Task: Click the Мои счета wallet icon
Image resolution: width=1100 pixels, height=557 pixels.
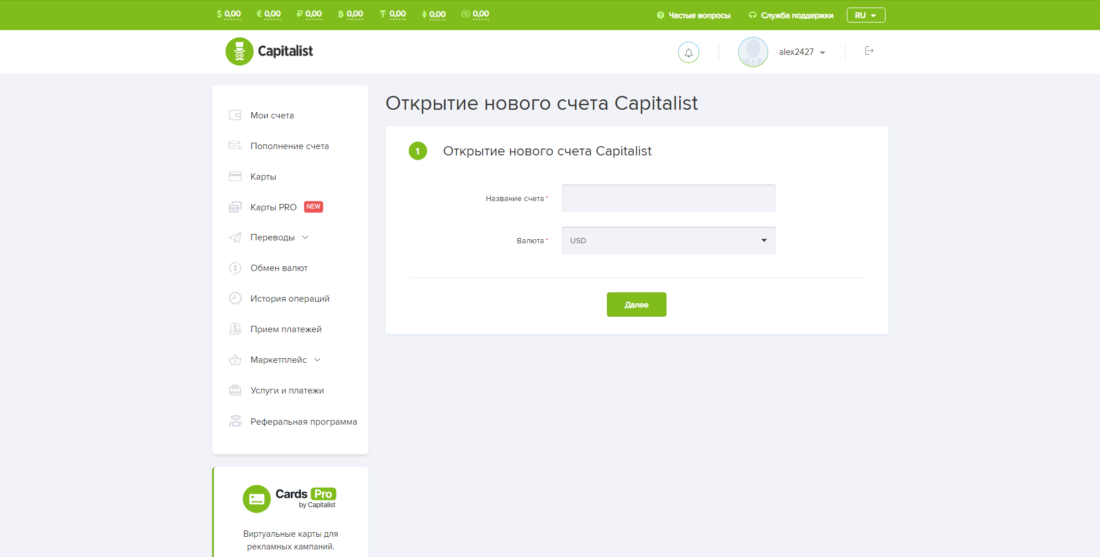Action: pyautogui.click(x=235, y=116)
